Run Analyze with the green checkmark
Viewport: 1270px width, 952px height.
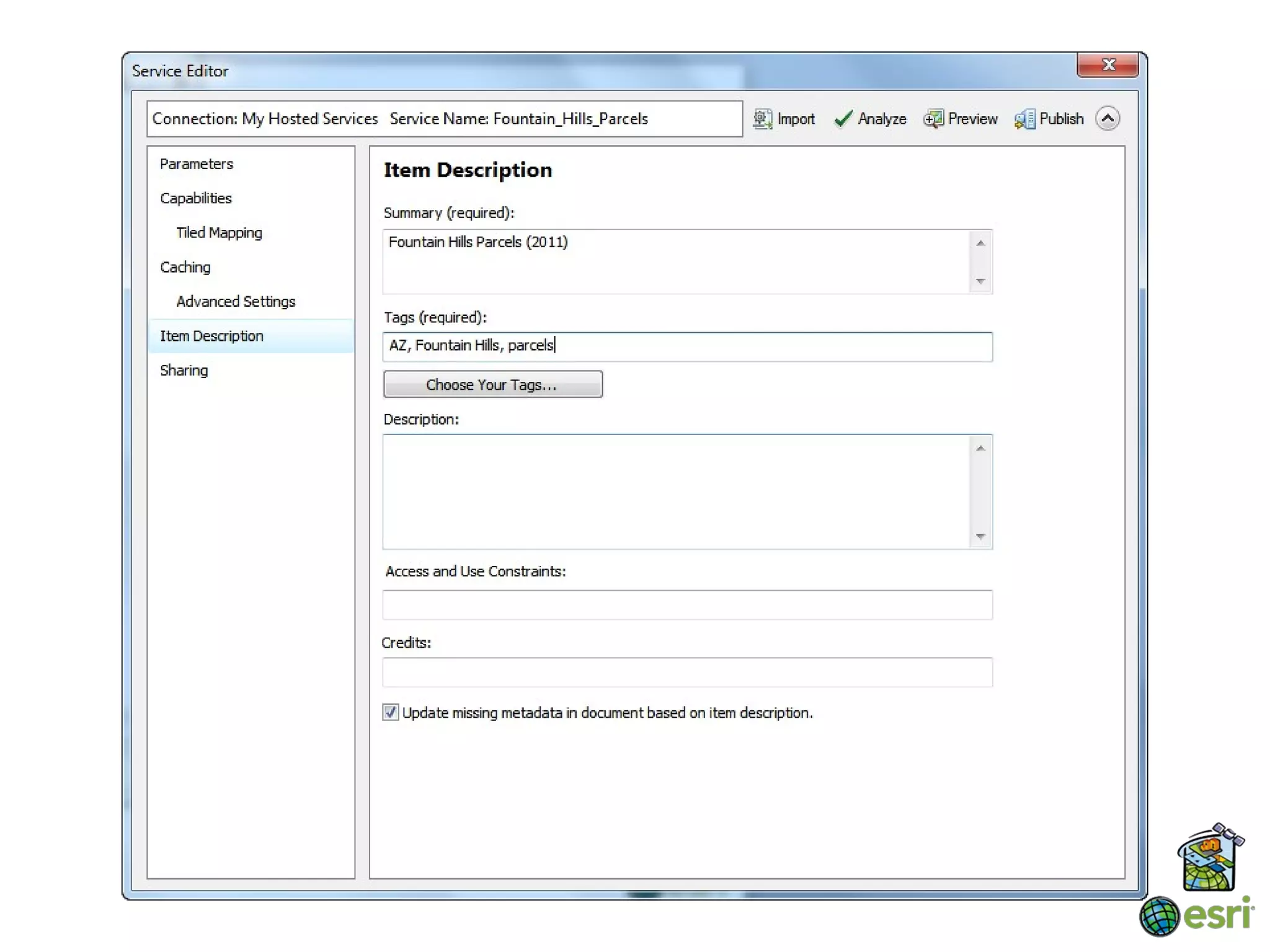click(843, 118)
